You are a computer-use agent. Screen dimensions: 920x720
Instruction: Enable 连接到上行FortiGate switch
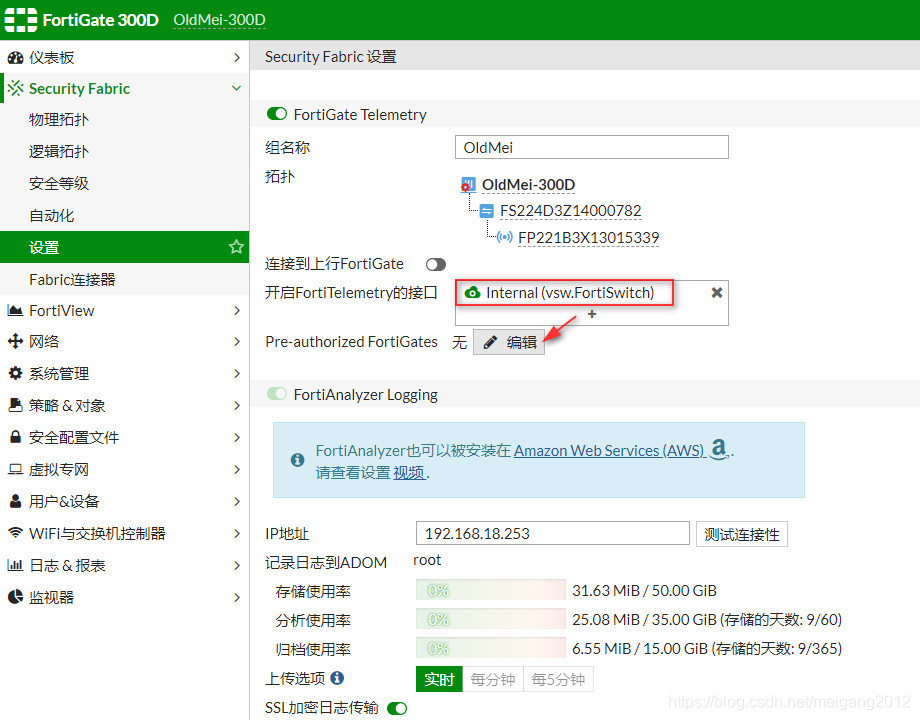pos(436,265)
